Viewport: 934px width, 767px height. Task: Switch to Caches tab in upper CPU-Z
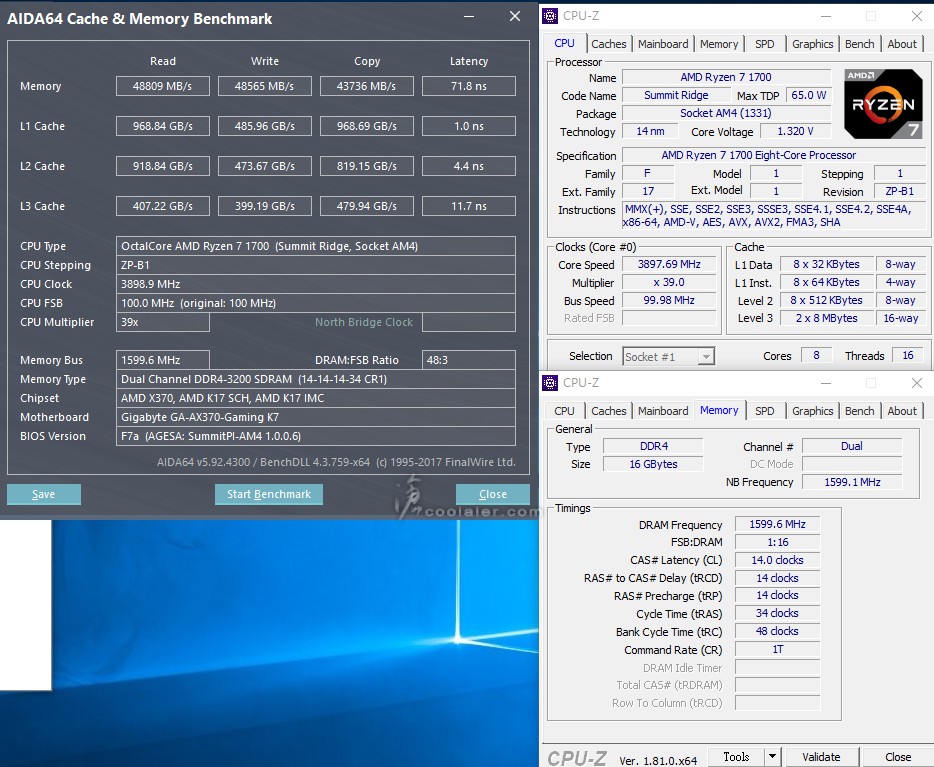click(x=609, y=44)
